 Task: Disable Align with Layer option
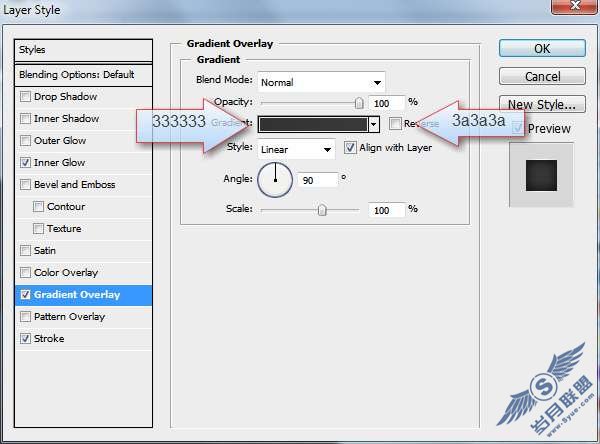tap(350, 147)
